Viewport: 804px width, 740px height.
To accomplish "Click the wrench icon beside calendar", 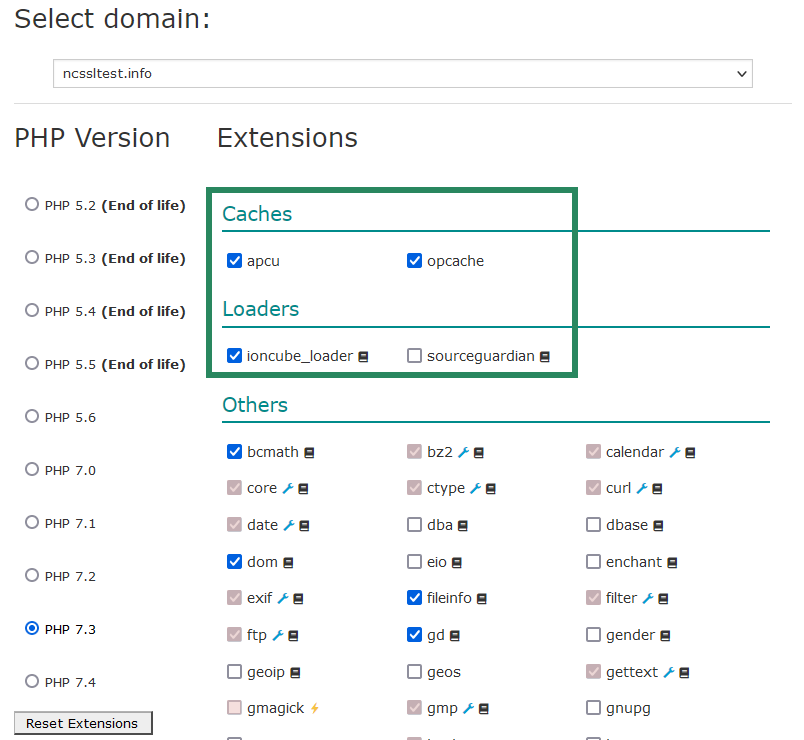I will click(675, 452).
